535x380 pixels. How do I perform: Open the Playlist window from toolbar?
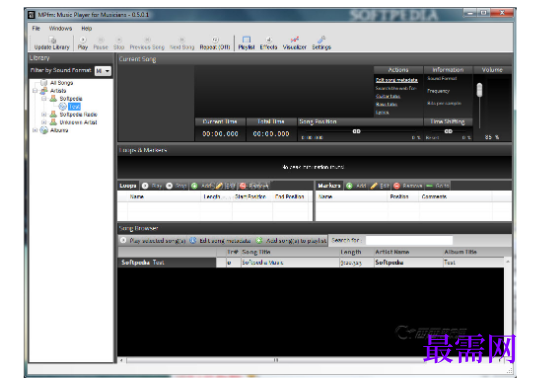point(246,43)
